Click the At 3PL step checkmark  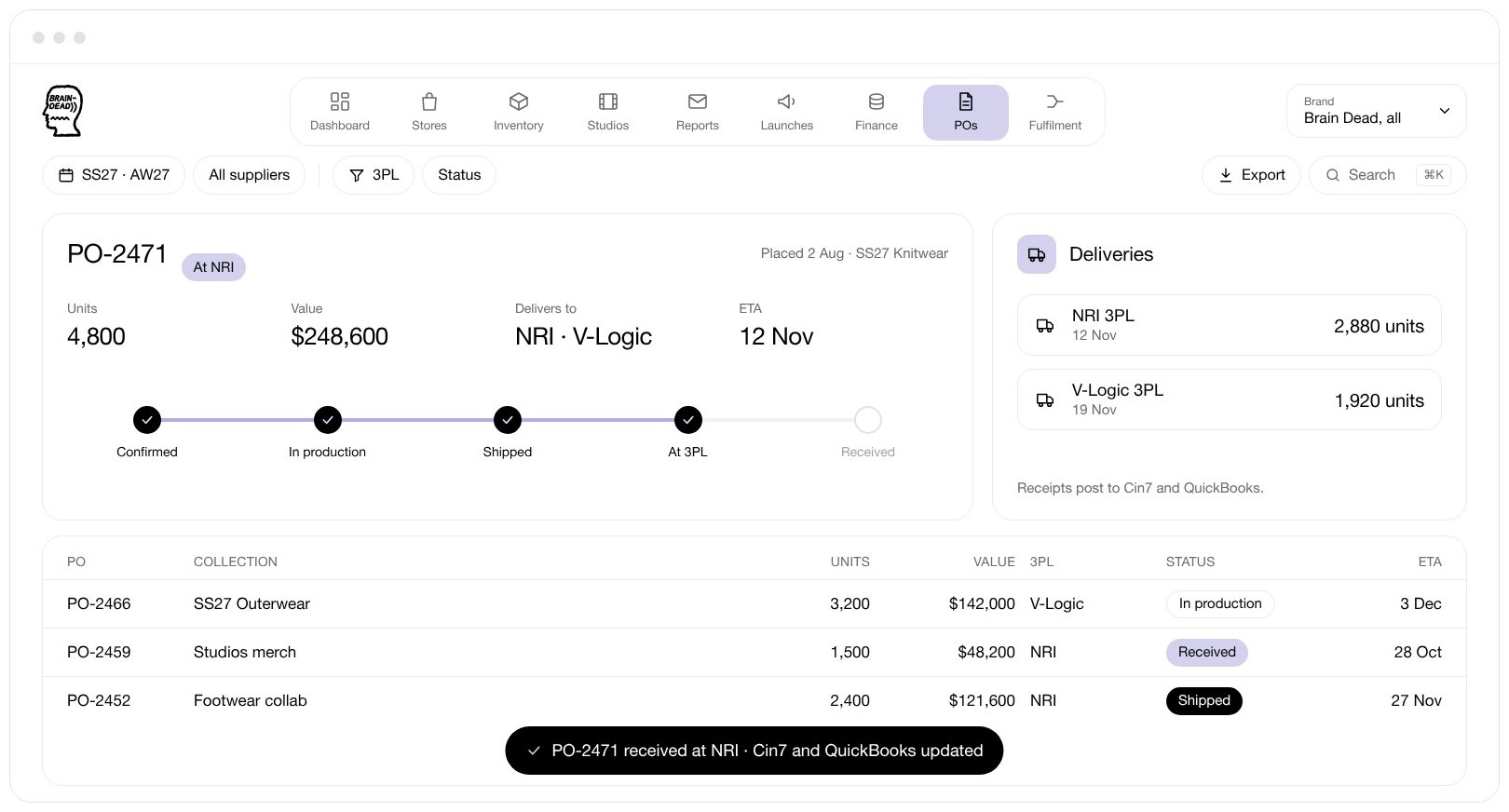pos(688,420)
